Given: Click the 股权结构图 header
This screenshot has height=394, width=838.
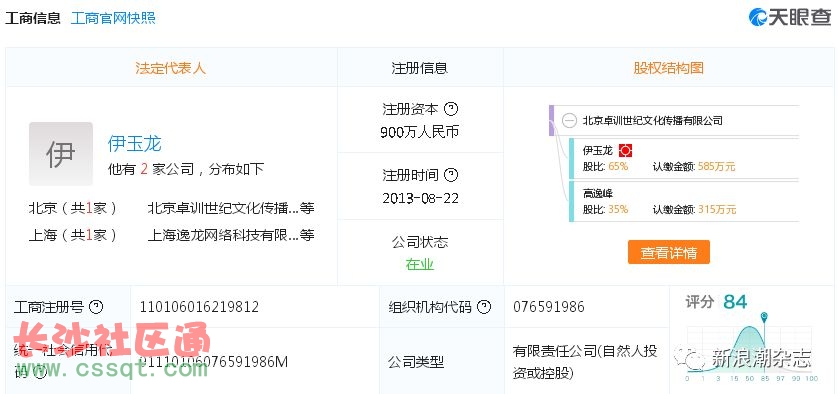Looking at the screenshot, I should pyautogui.click(x=669, y=68).
